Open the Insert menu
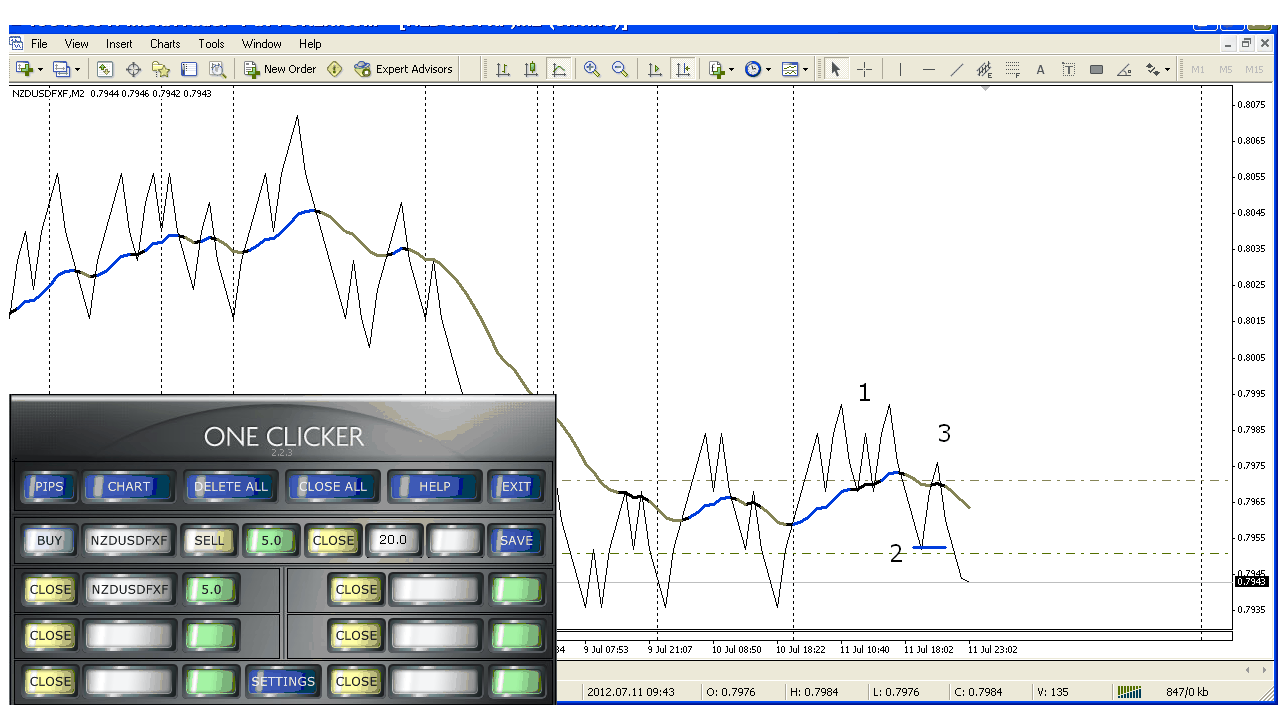The height and width of the screenshot is (705, 1278). coord(119,44)
